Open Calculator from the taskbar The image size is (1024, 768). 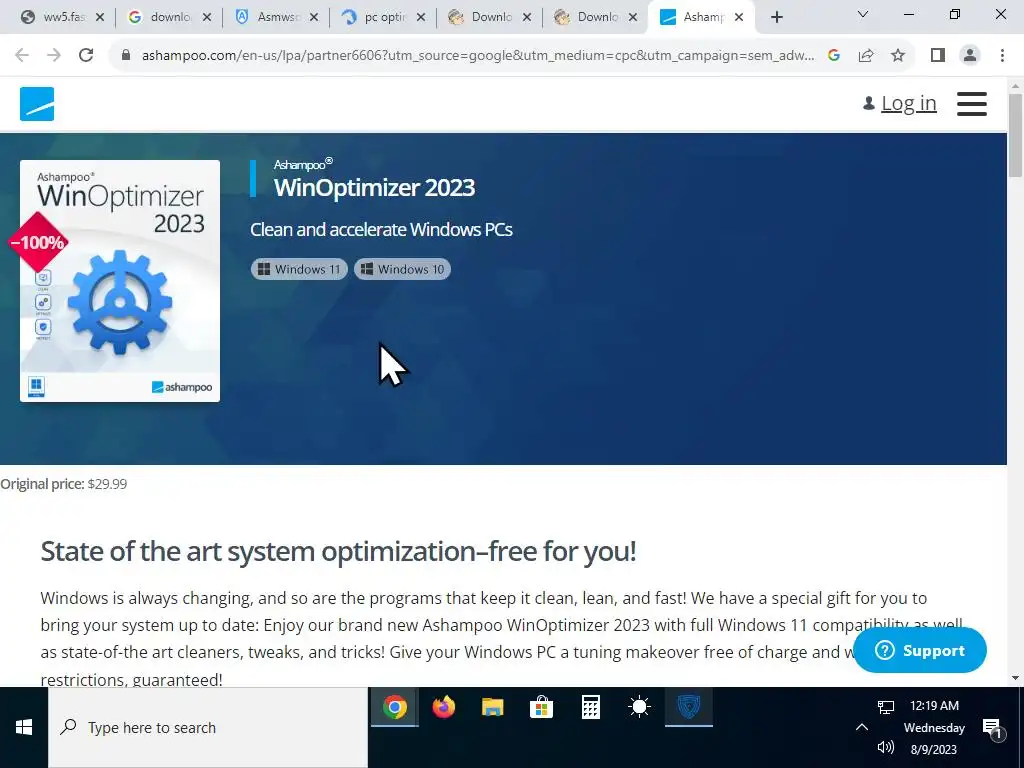[590, 707]
